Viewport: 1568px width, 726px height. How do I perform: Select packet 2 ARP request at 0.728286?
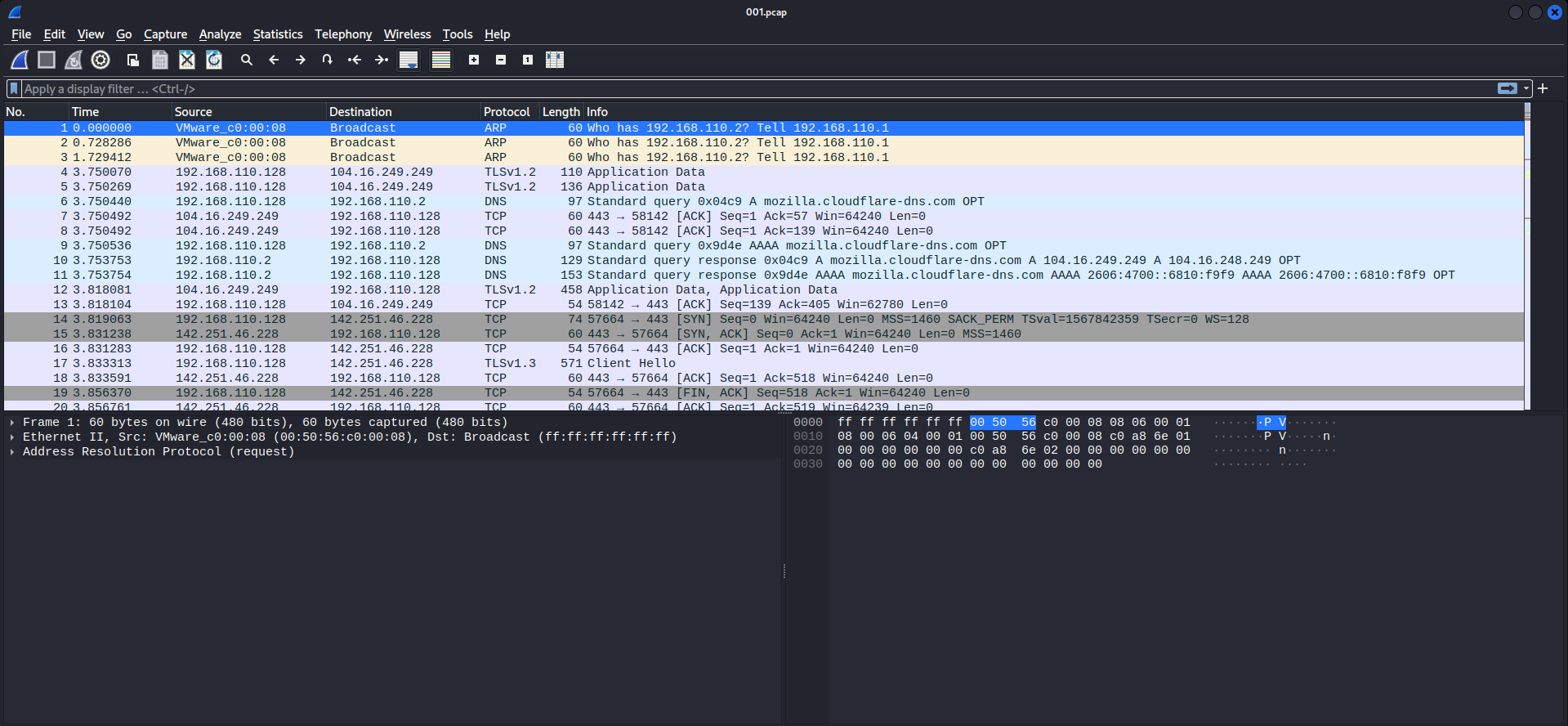click(764, 142)
